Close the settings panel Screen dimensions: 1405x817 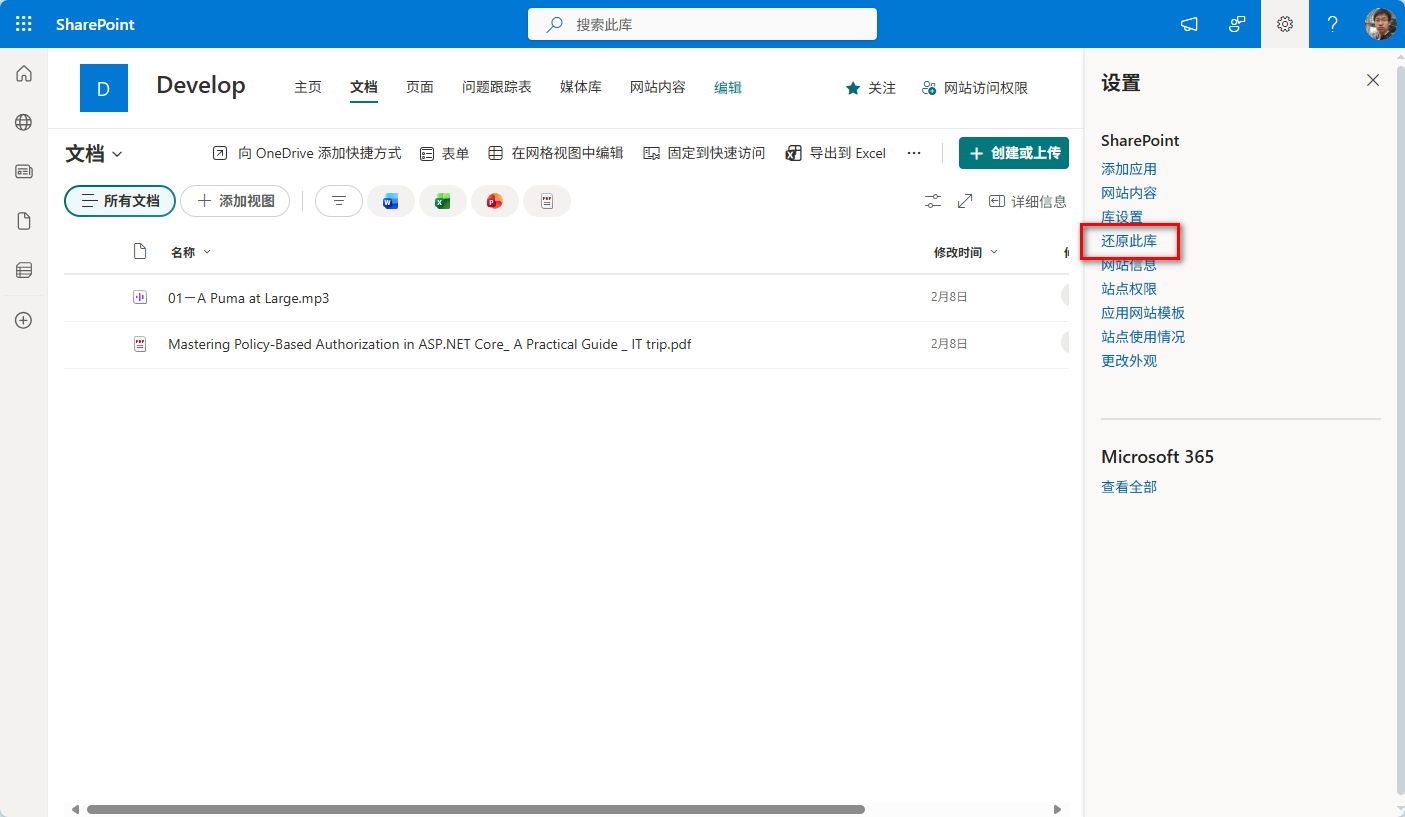click(1373, 80)
